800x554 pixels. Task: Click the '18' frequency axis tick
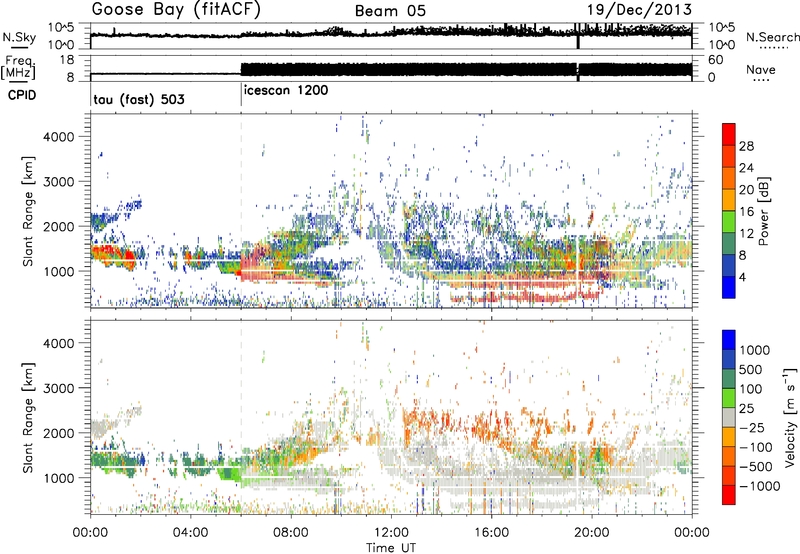tap(67, 60)
